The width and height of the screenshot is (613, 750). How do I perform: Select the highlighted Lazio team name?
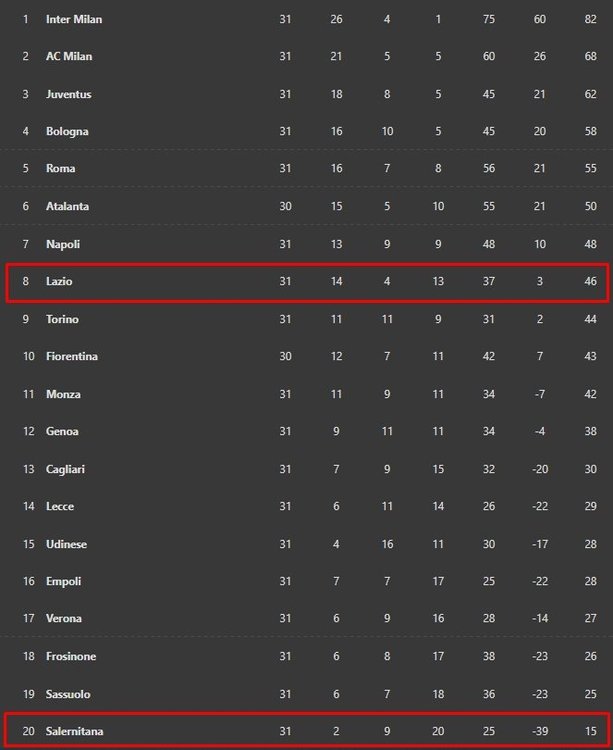59,281
